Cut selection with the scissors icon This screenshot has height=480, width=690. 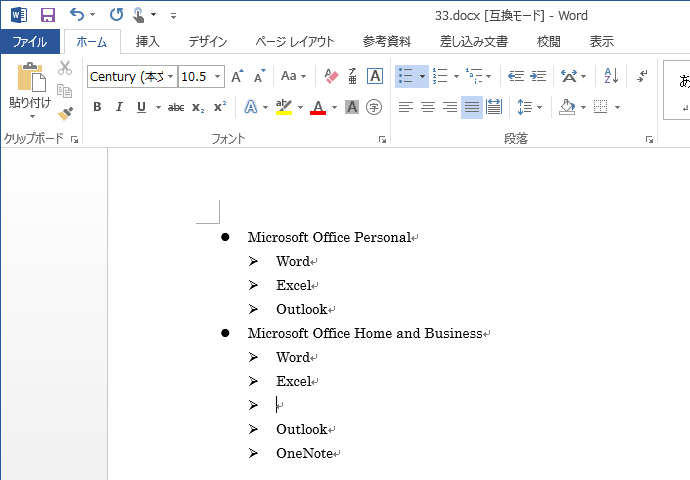point(65,68)
